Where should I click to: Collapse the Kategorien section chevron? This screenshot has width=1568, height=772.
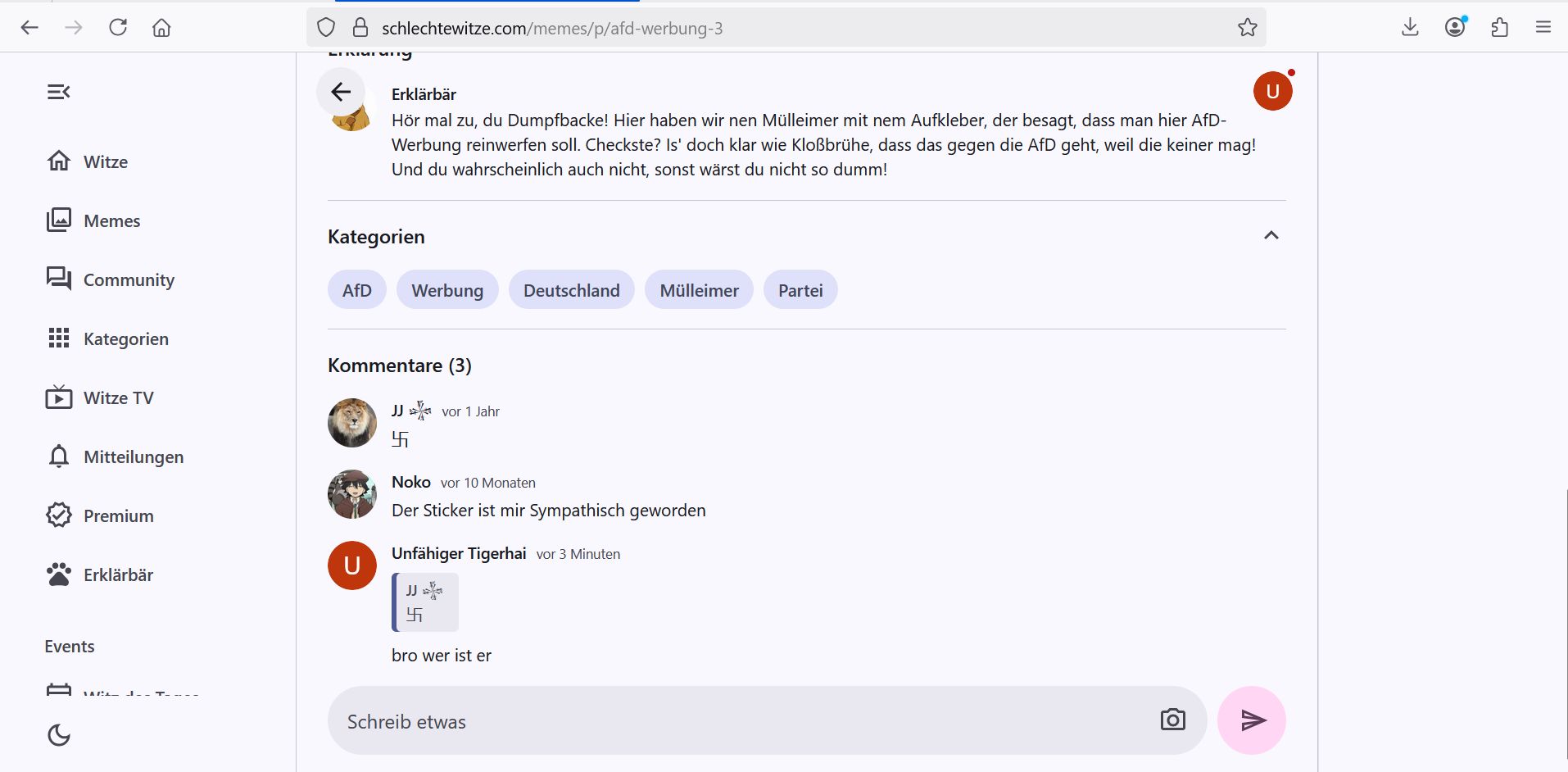coord(1271,236)
